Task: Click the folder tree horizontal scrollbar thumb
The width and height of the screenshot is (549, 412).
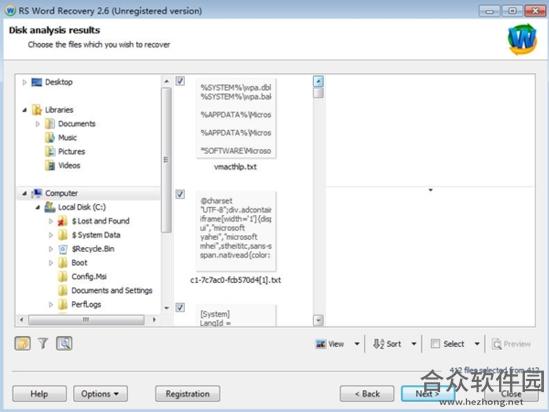Action: click(x=86, y=320)
